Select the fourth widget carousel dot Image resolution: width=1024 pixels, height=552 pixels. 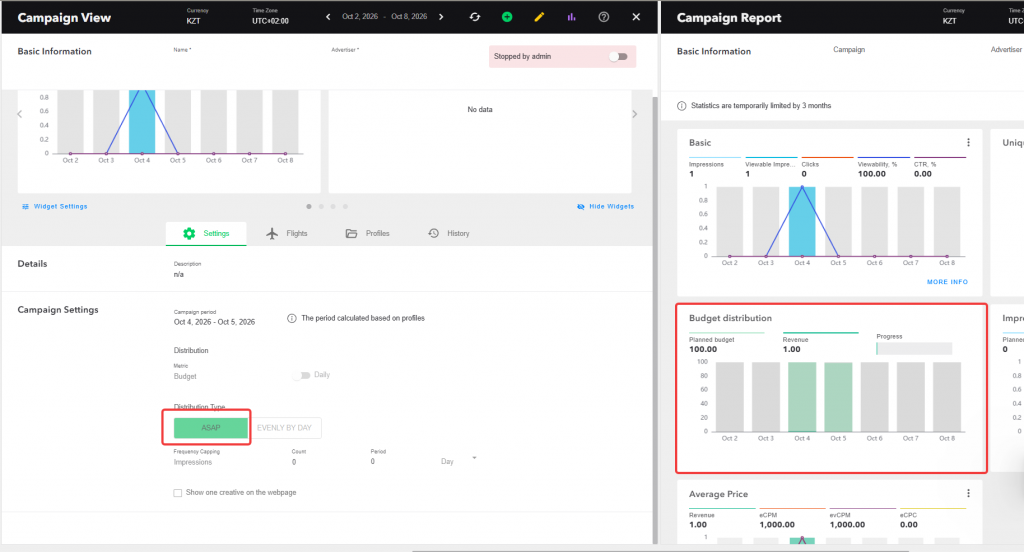345,206
